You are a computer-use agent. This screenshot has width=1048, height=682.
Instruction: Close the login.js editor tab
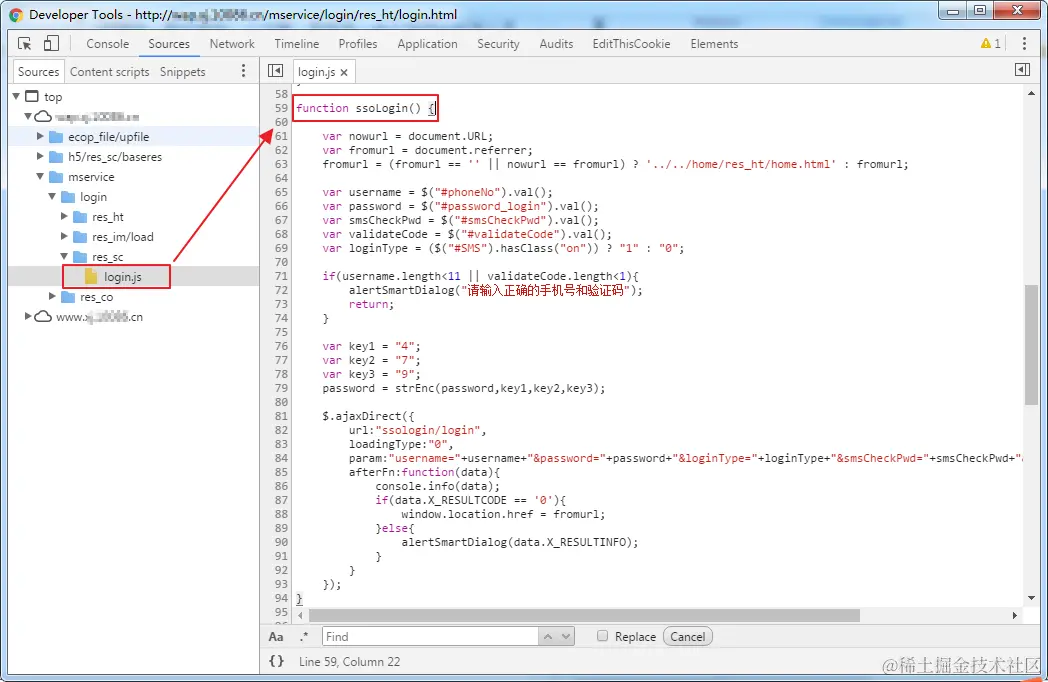(344, 72)
